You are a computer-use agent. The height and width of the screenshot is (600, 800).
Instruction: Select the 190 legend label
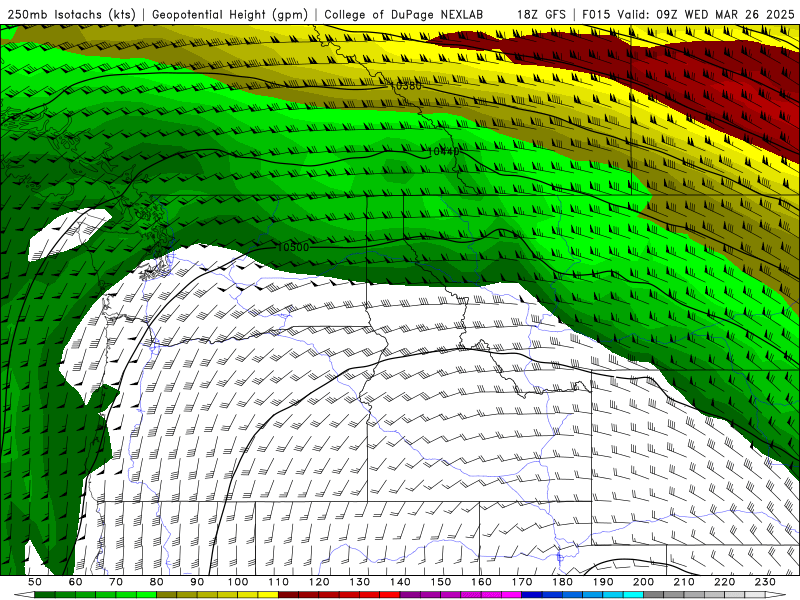603,582
